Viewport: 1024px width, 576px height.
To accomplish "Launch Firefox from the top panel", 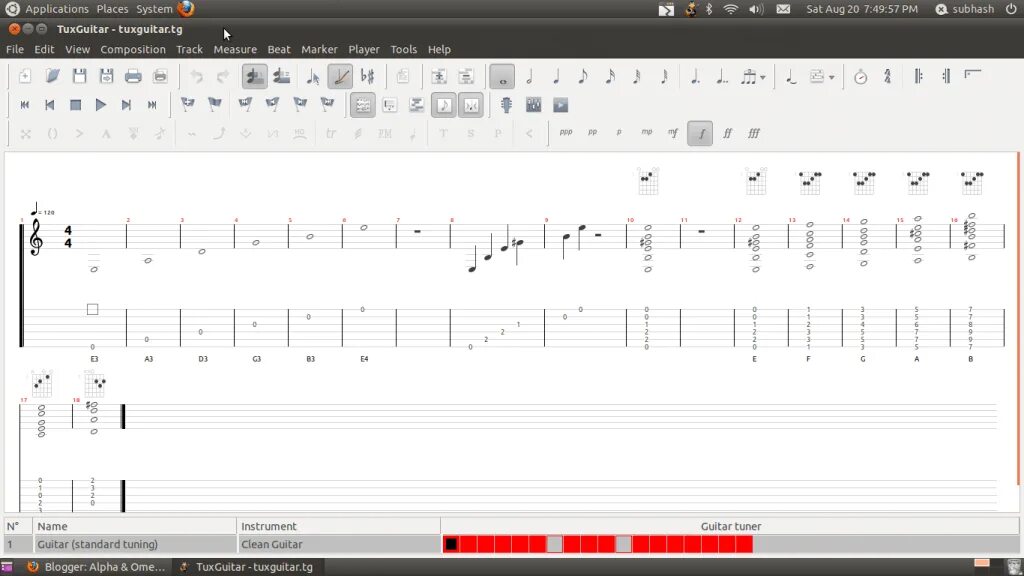I will tap(186, 8).
